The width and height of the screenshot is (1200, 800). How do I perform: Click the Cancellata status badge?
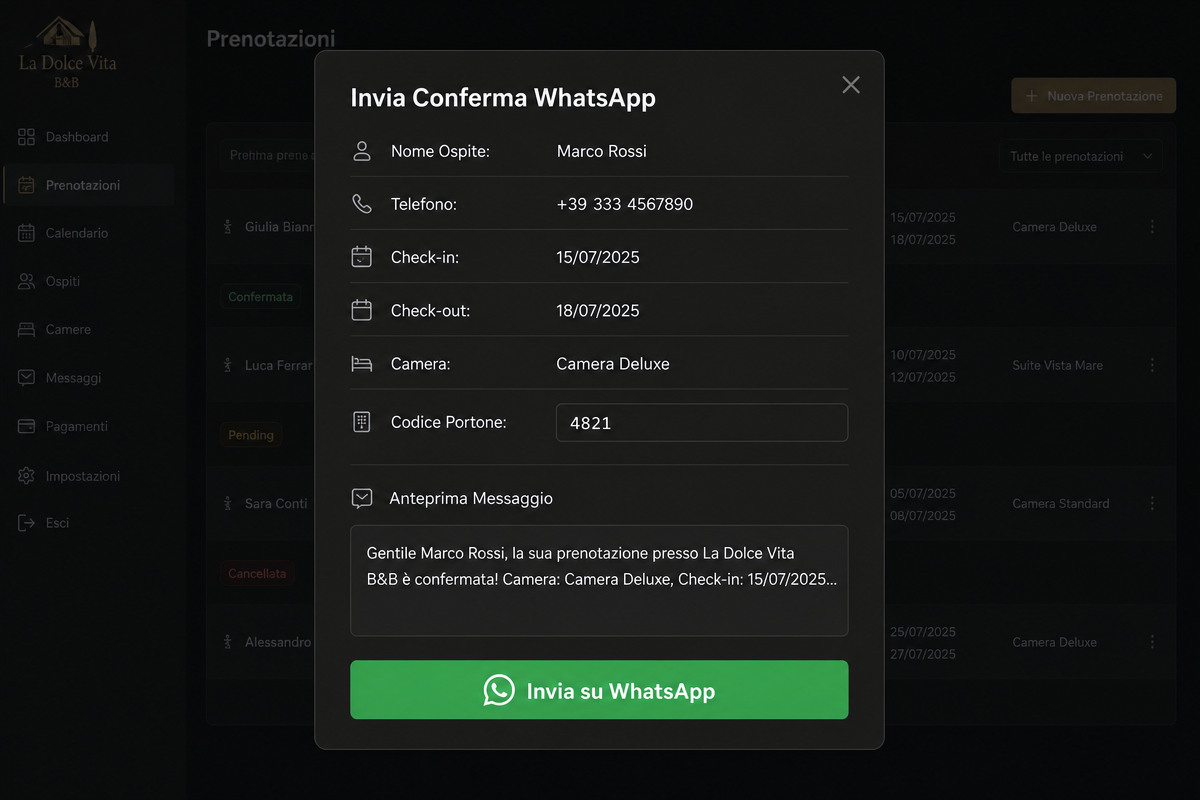(x=257, y=574)
